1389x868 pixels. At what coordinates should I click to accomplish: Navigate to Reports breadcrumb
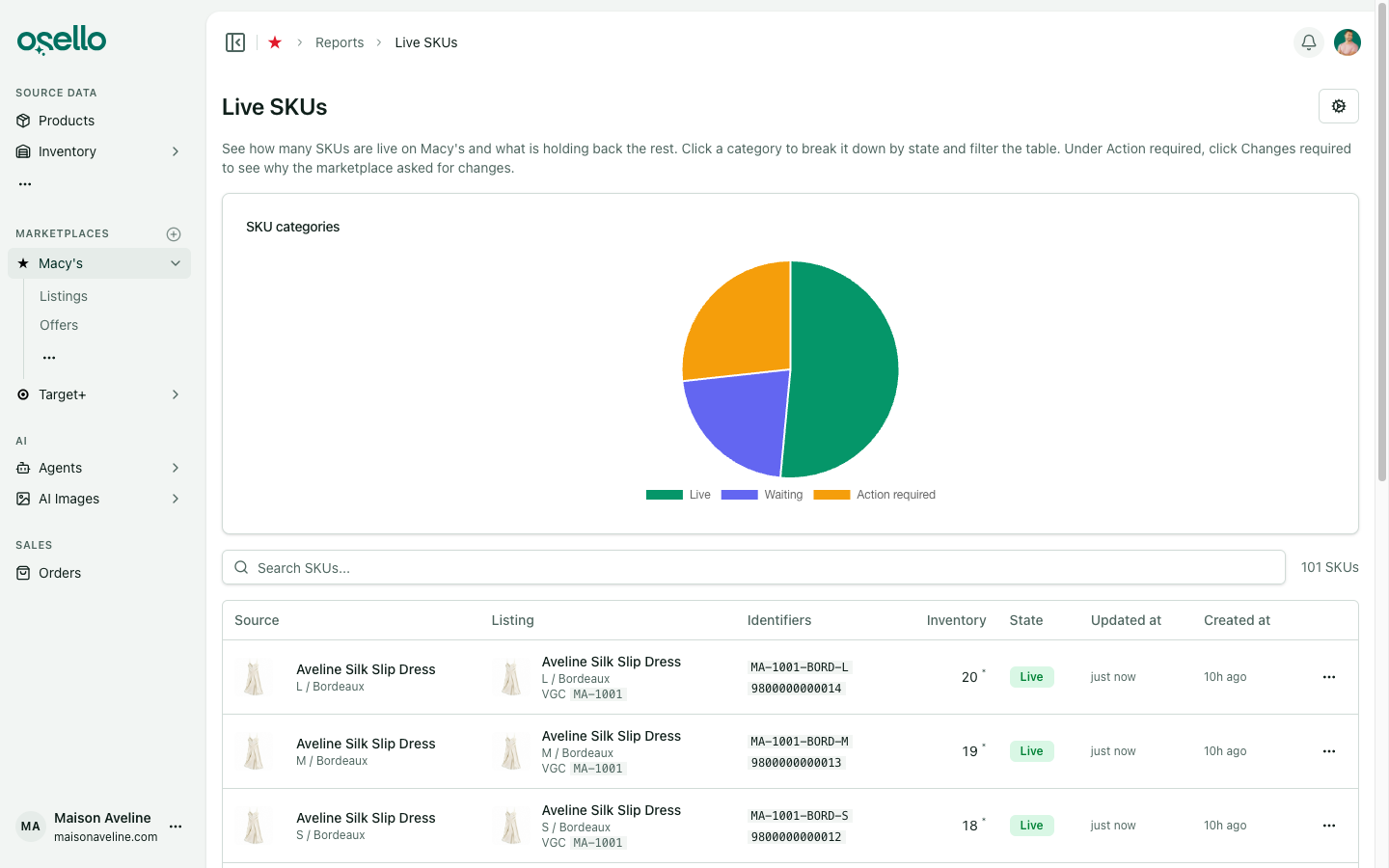pos(340,42)
